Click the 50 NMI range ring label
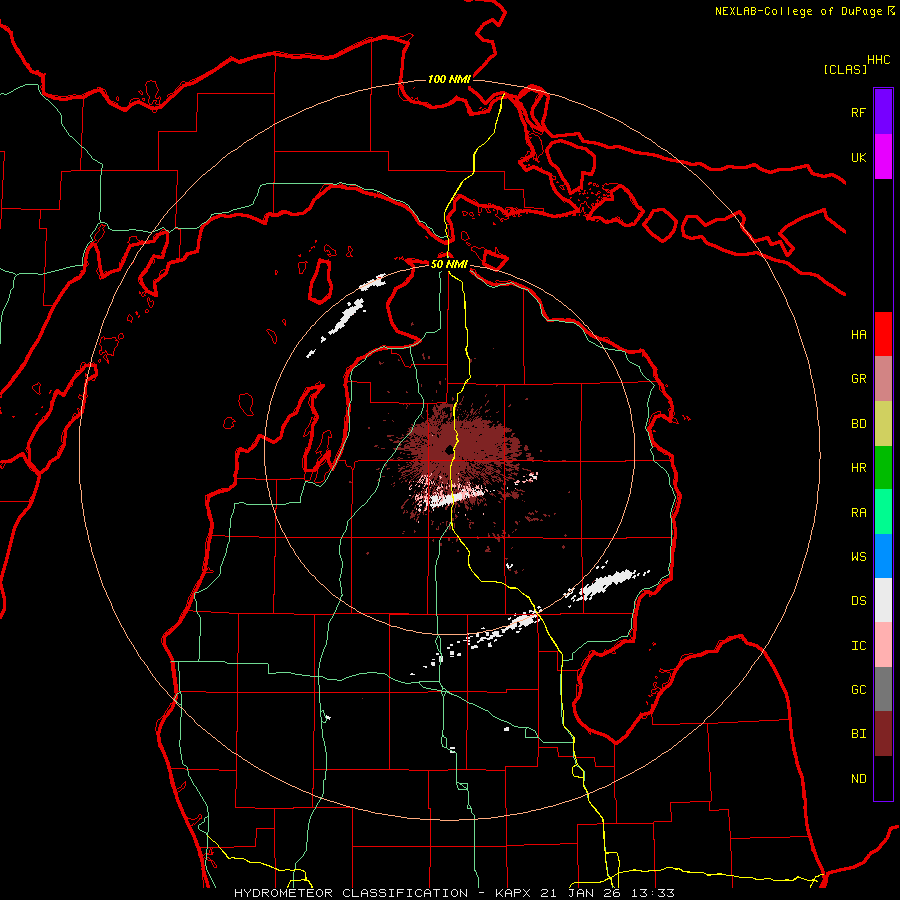 [x=449, y=264]
